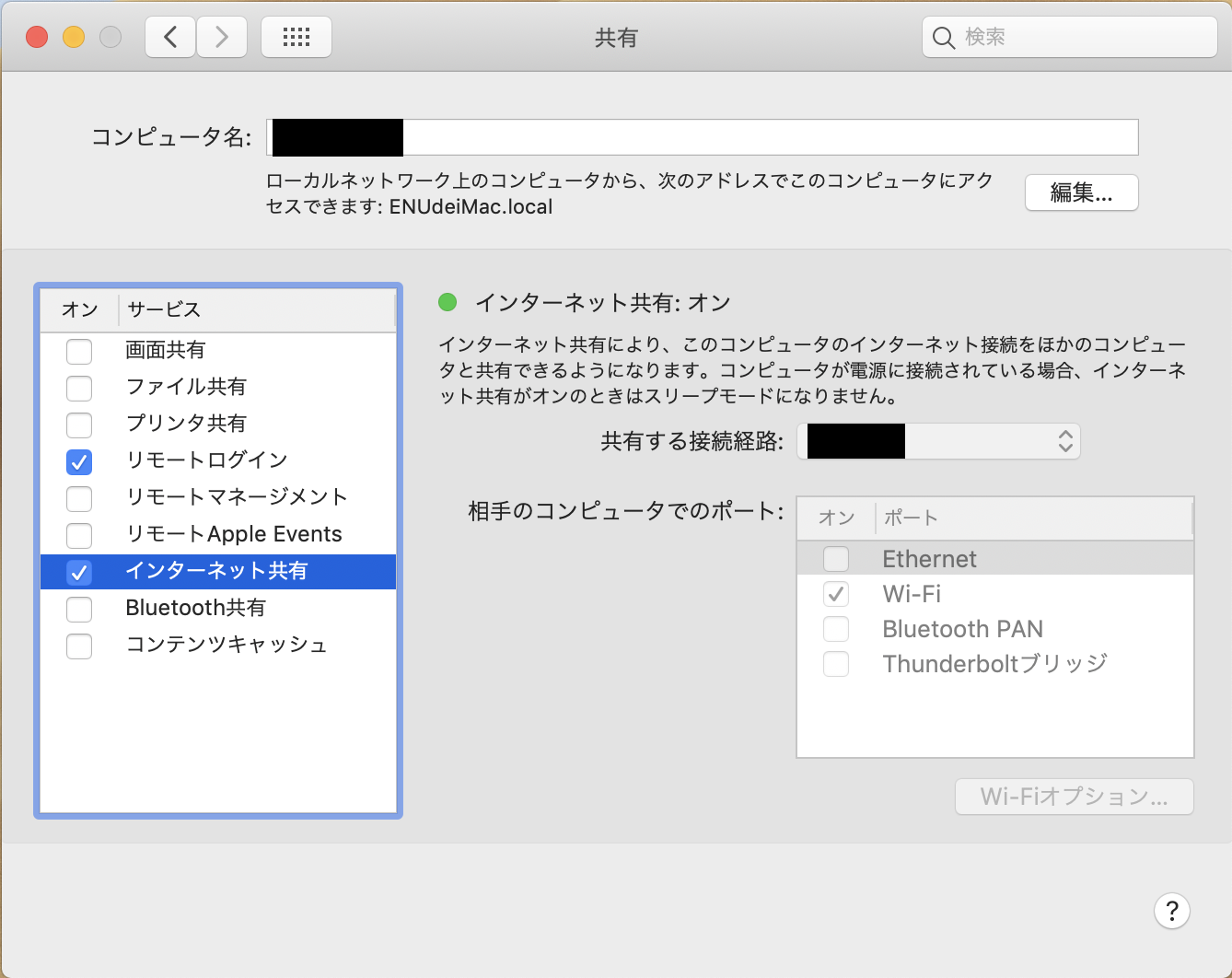Click the Wi-Fiオプション... button
Viewport: 1232px width, 978px height.
click(x=1074, y=797)
